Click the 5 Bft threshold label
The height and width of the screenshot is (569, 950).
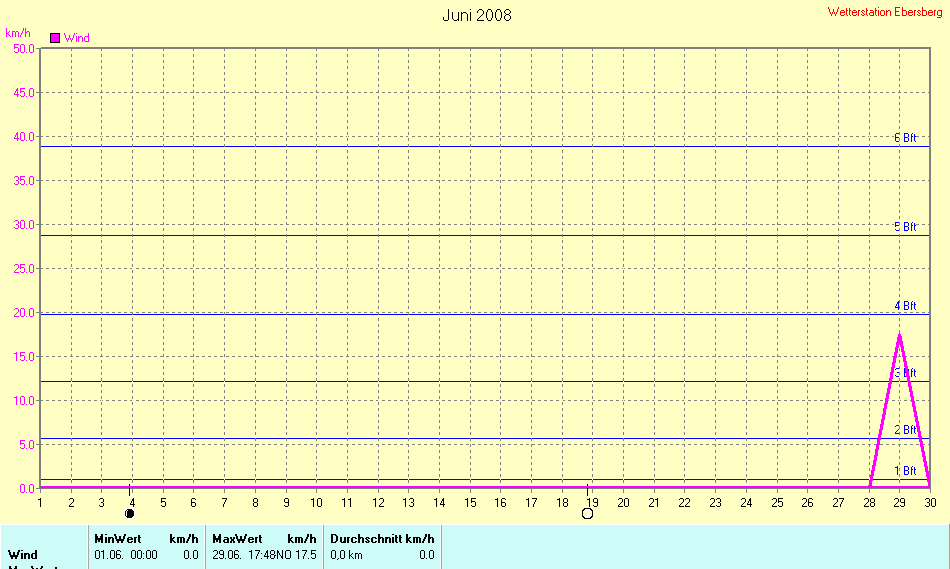click(x=905, y=227)
